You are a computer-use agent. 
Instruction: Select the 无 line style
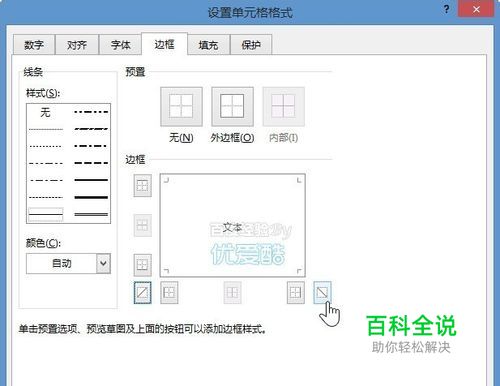point(46,112)
